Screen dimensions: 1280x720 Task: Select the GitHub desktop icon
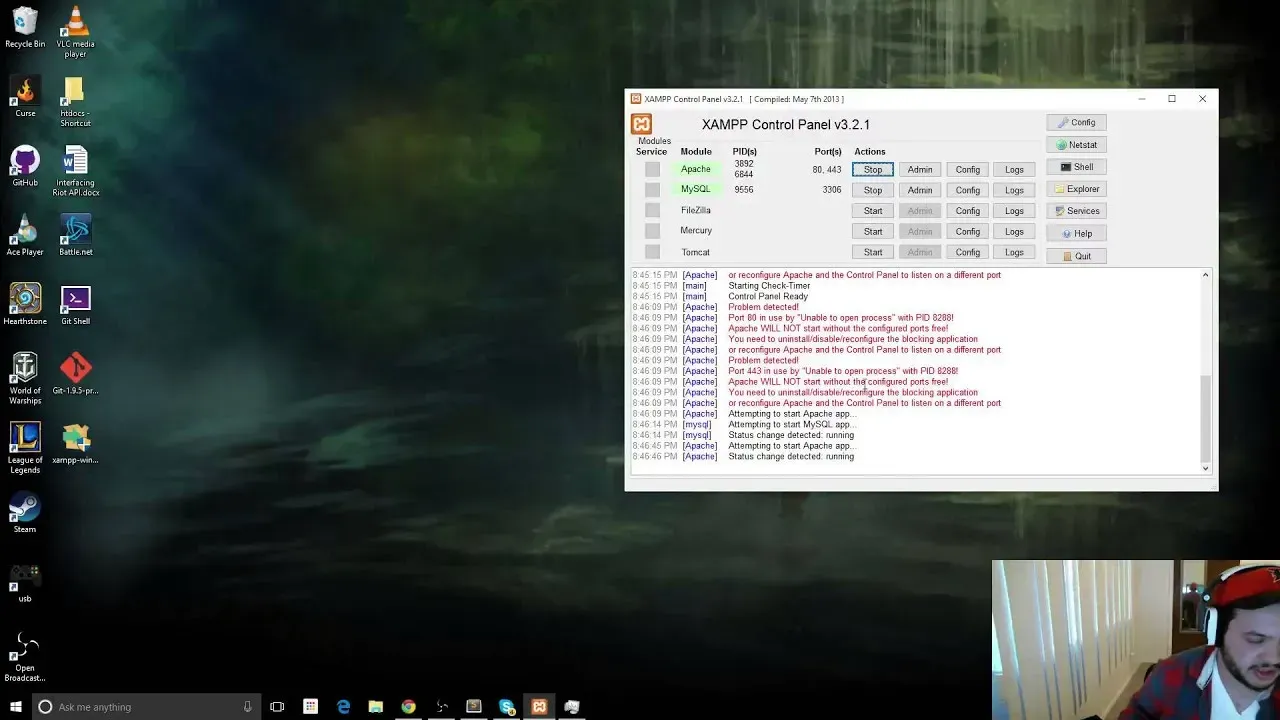point(25,166)
